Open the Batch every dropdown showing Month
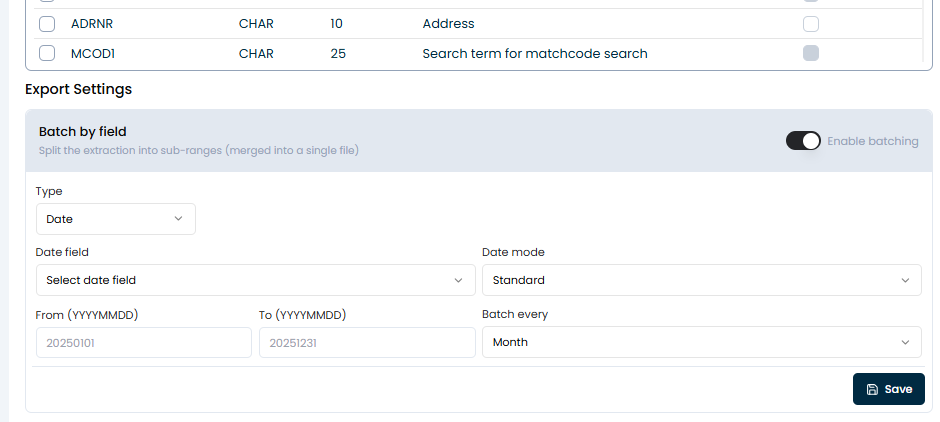Viewport: 940px width, 422px height. [x=701, y=342]
